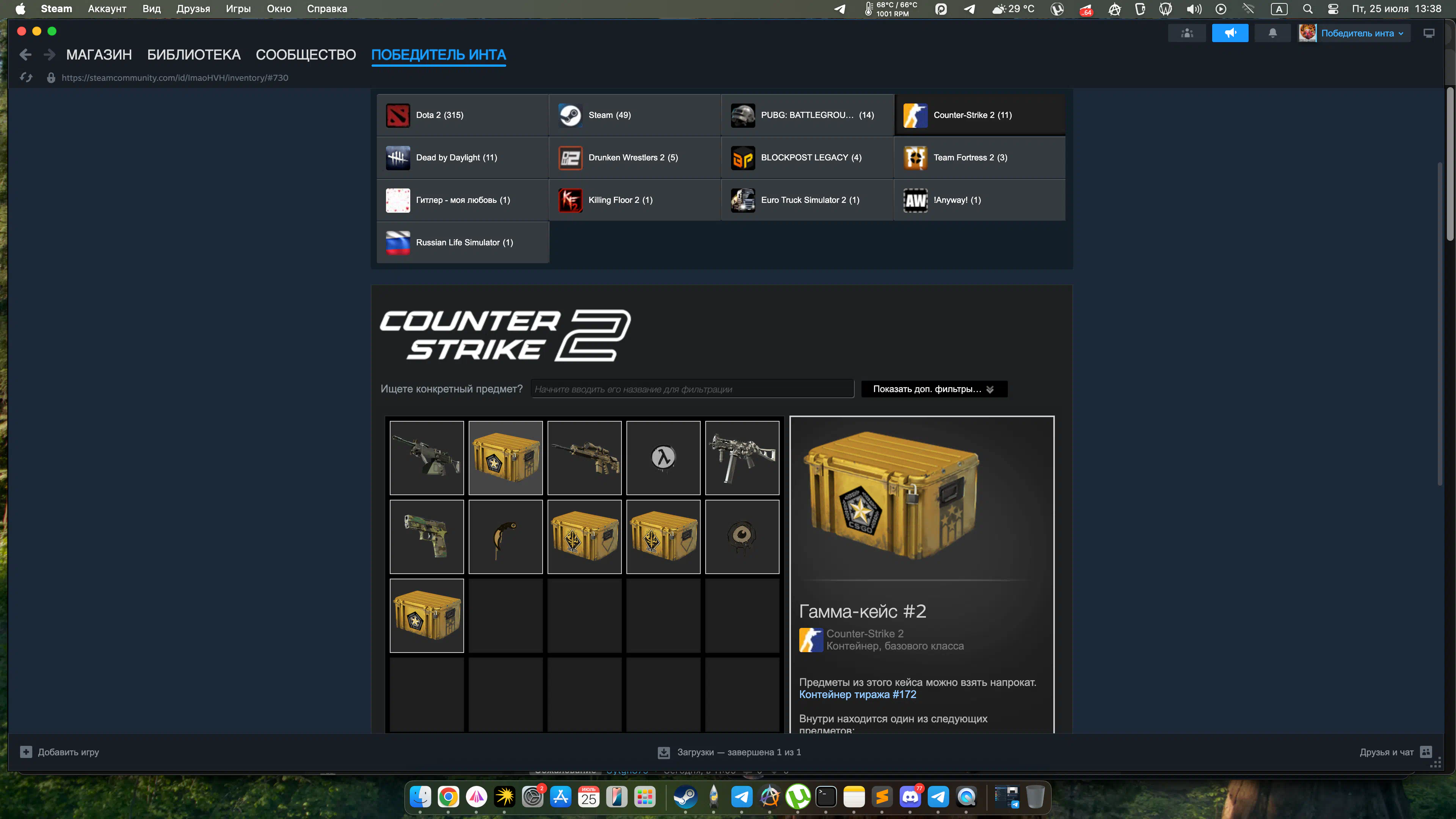
Task: Open Гитлер - моя любовь (1) inventory
Action: point(462,200)
